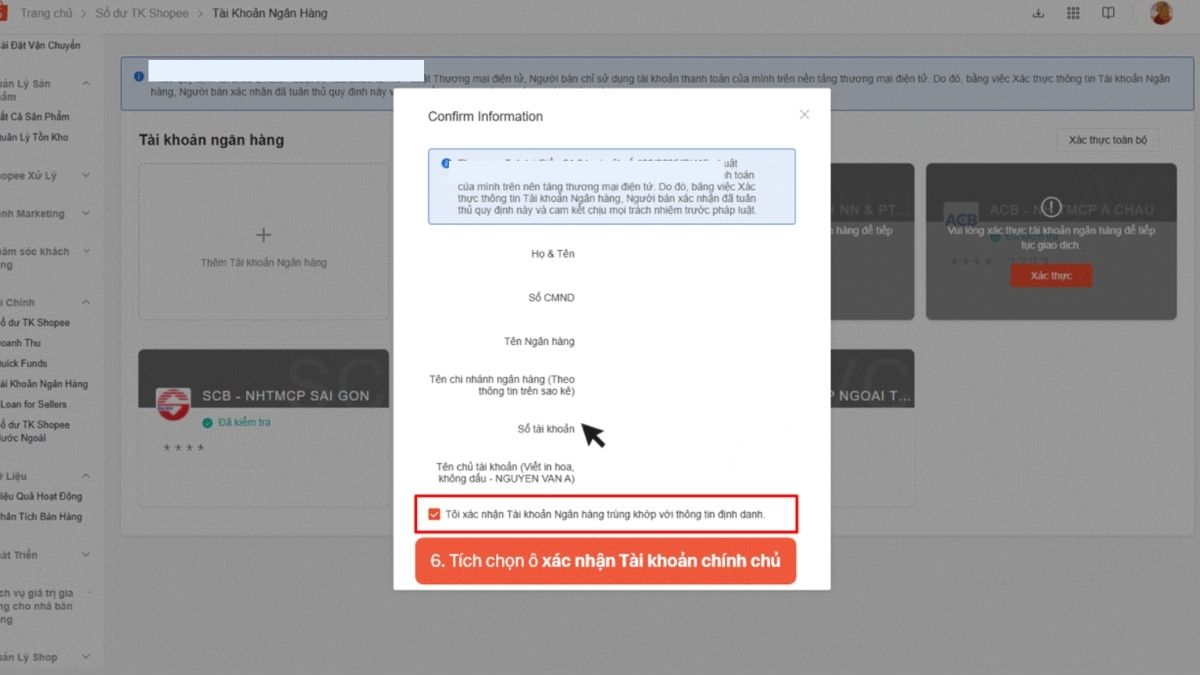
Task: Collapse the Quản Lý Sản Phẩm sidebar section
Action: [x=86, y=84]
